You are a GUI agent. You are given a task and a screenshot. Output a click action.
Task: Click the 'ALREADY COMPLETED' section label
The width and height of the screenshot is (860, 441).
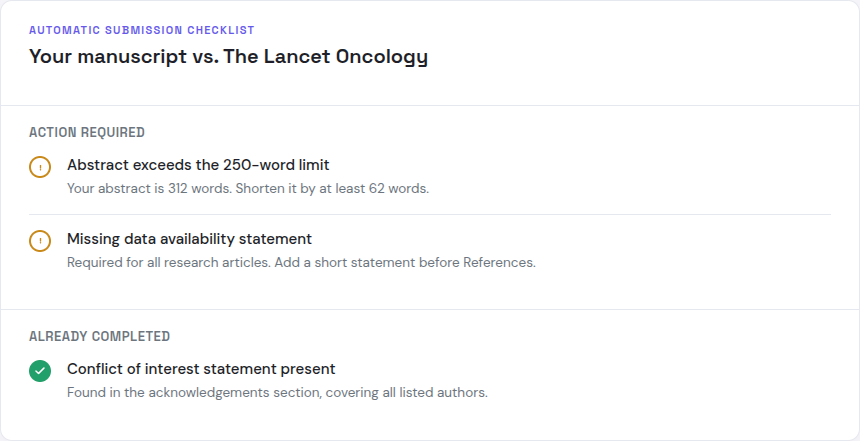coord(100,336)
